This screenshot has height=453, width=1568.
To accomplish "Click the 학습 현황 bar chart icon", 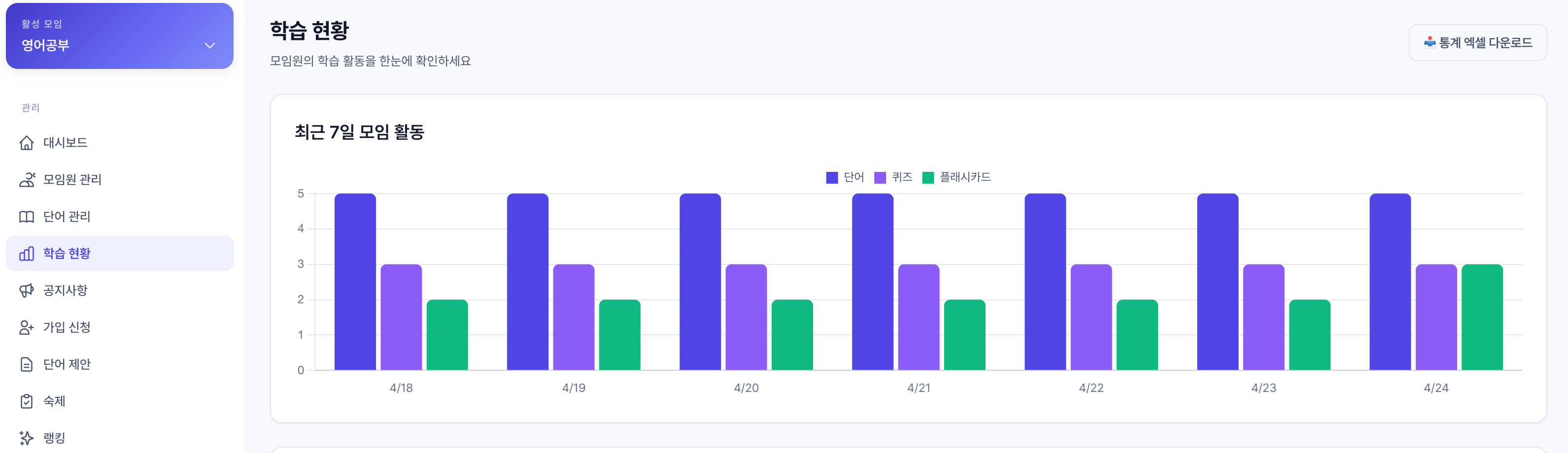I will 27,254.
